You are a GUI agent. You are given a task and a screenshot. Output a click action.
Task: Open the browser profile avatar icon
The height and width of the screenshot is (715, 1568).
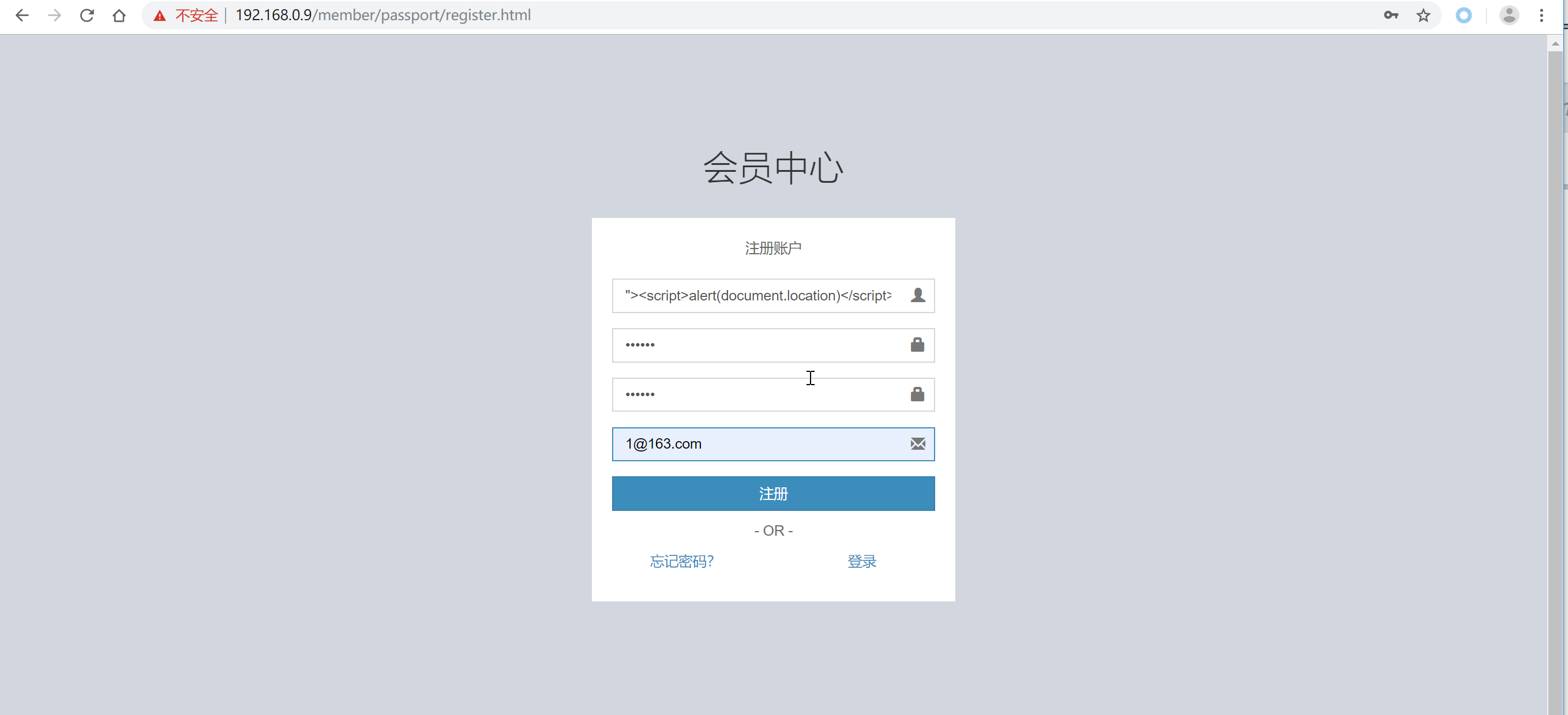(x=1509, y=15)
